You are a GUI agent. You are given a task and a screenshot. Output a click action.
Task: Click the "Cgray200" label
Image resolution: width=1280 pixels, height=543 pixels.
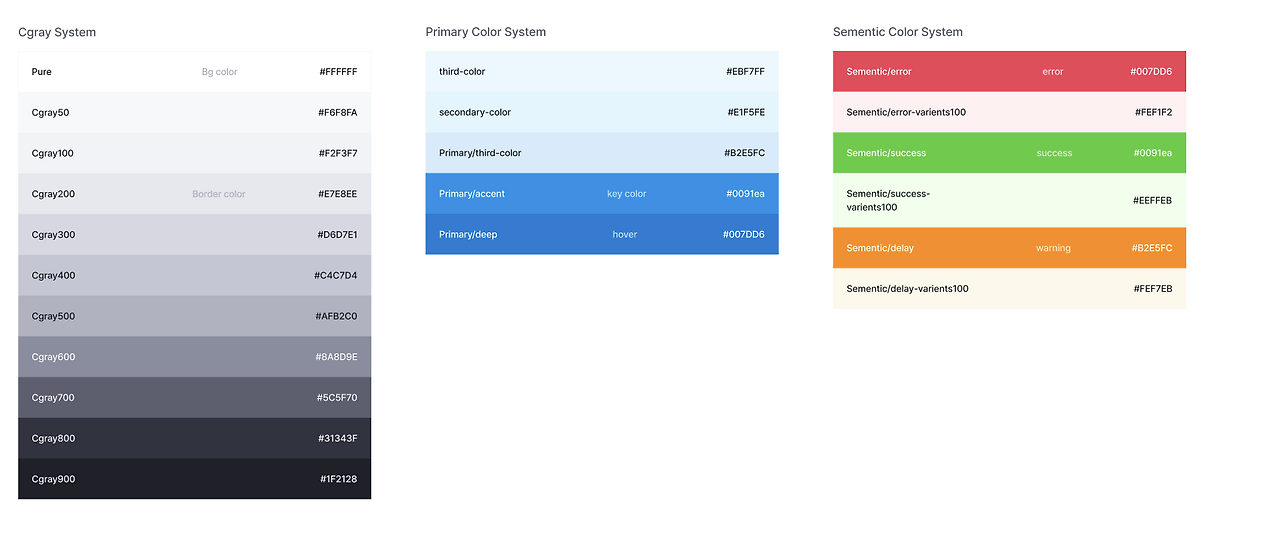(x=53, y=194)
